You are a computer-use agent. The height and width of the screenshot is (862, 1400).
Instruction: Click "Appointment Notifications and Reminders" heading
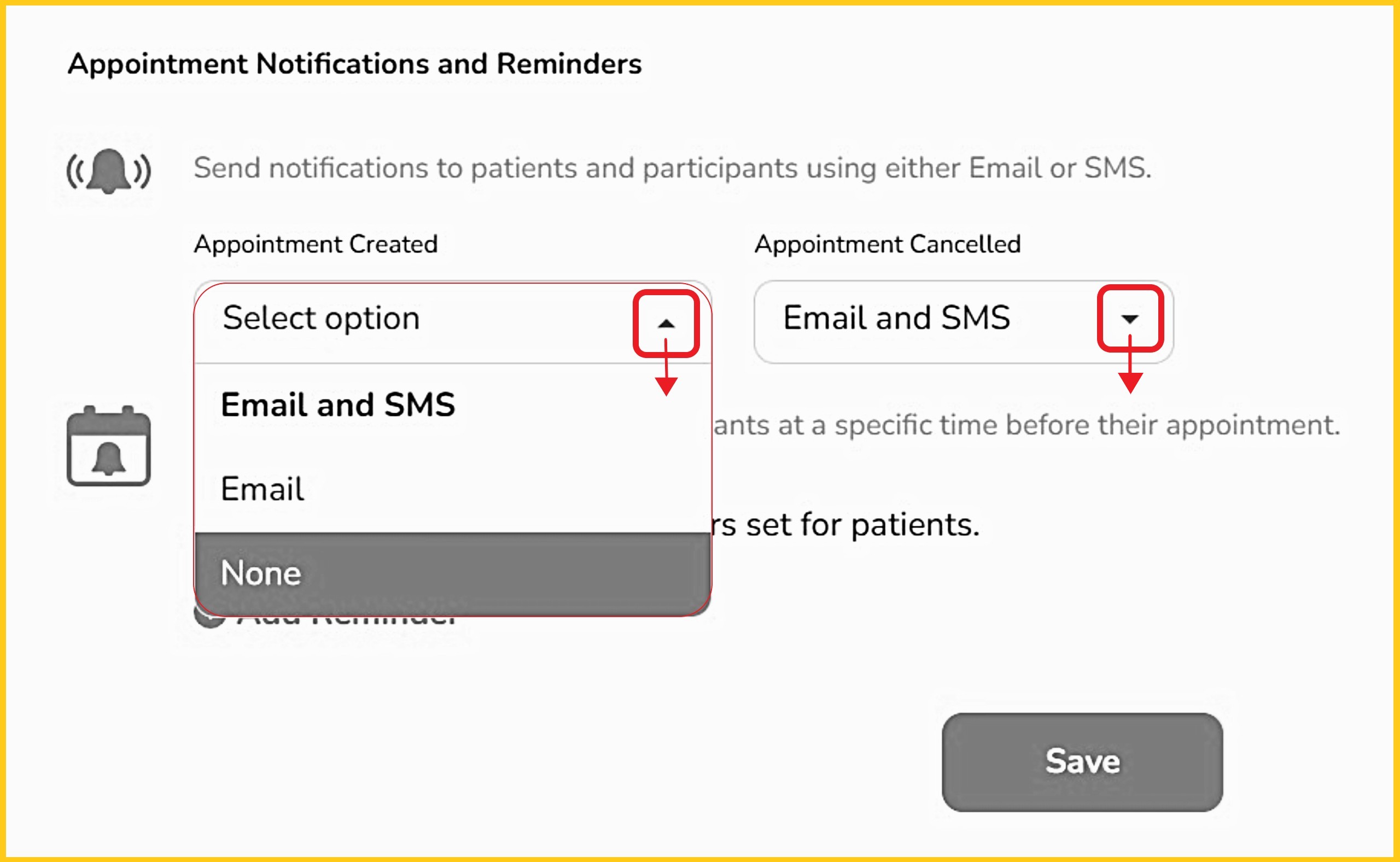point(354,64)
